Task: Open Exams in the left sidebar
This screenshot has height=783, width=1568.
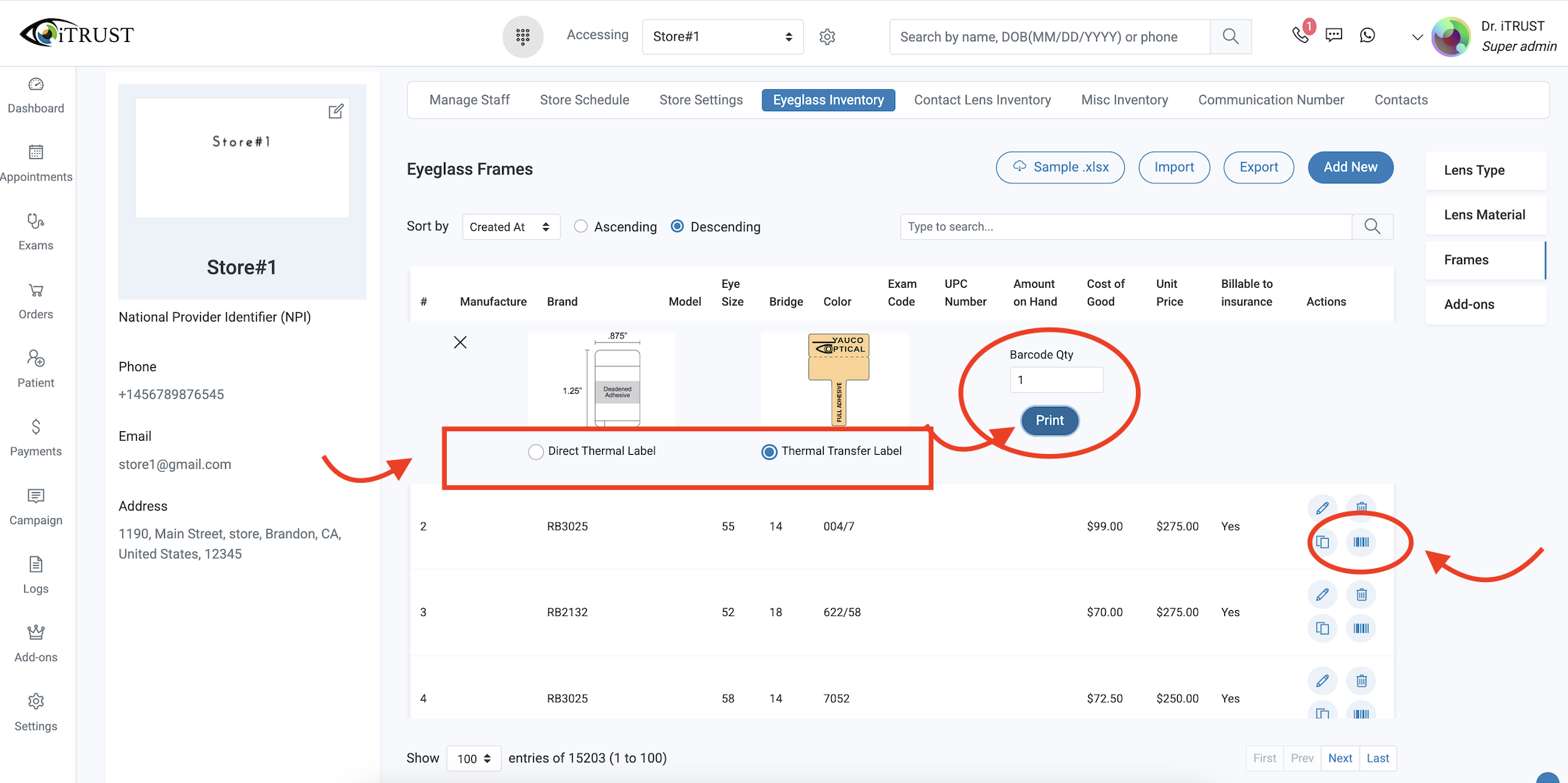Action: 36,232
